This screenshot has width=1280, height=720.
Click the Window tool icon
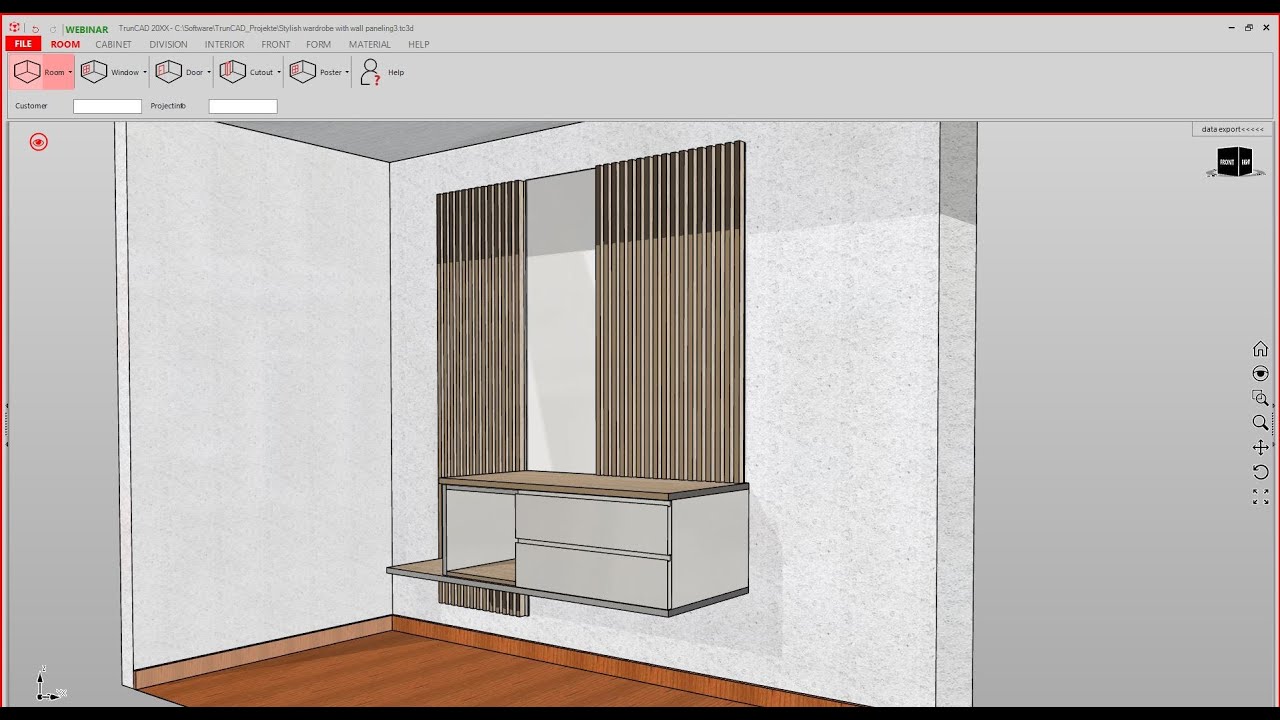tap(94, 72)
